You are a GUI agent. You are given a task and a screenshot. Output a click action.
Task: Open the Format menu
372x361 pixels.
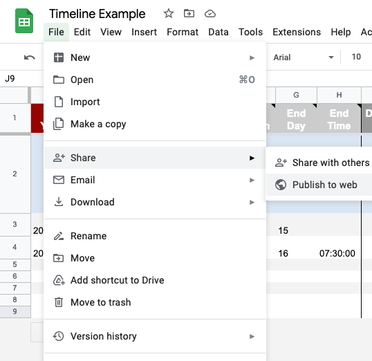182,32
